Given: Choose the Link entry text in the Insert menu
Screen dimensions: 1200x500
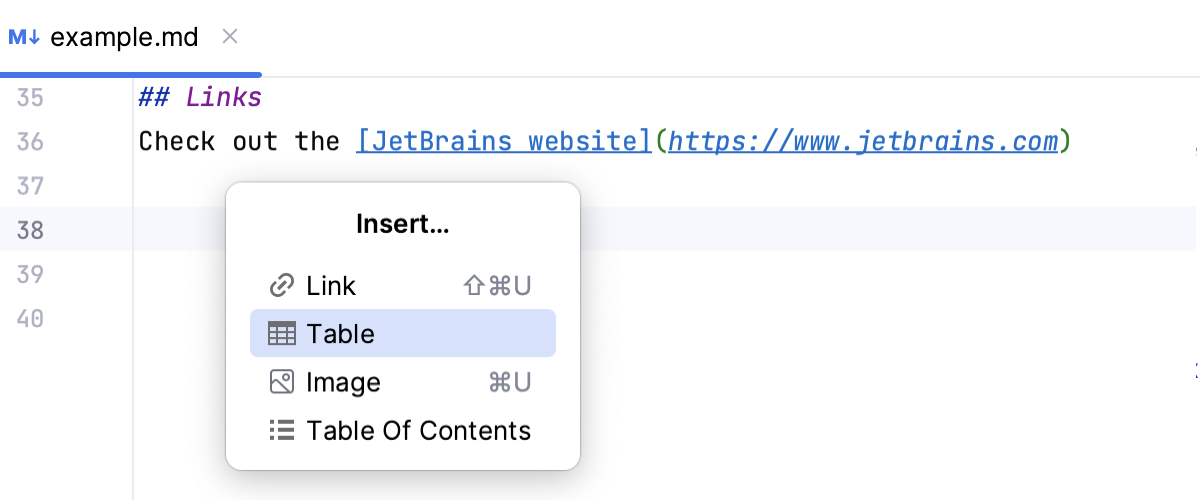Looking at the screenshot, I should click(x=331, y=286).
